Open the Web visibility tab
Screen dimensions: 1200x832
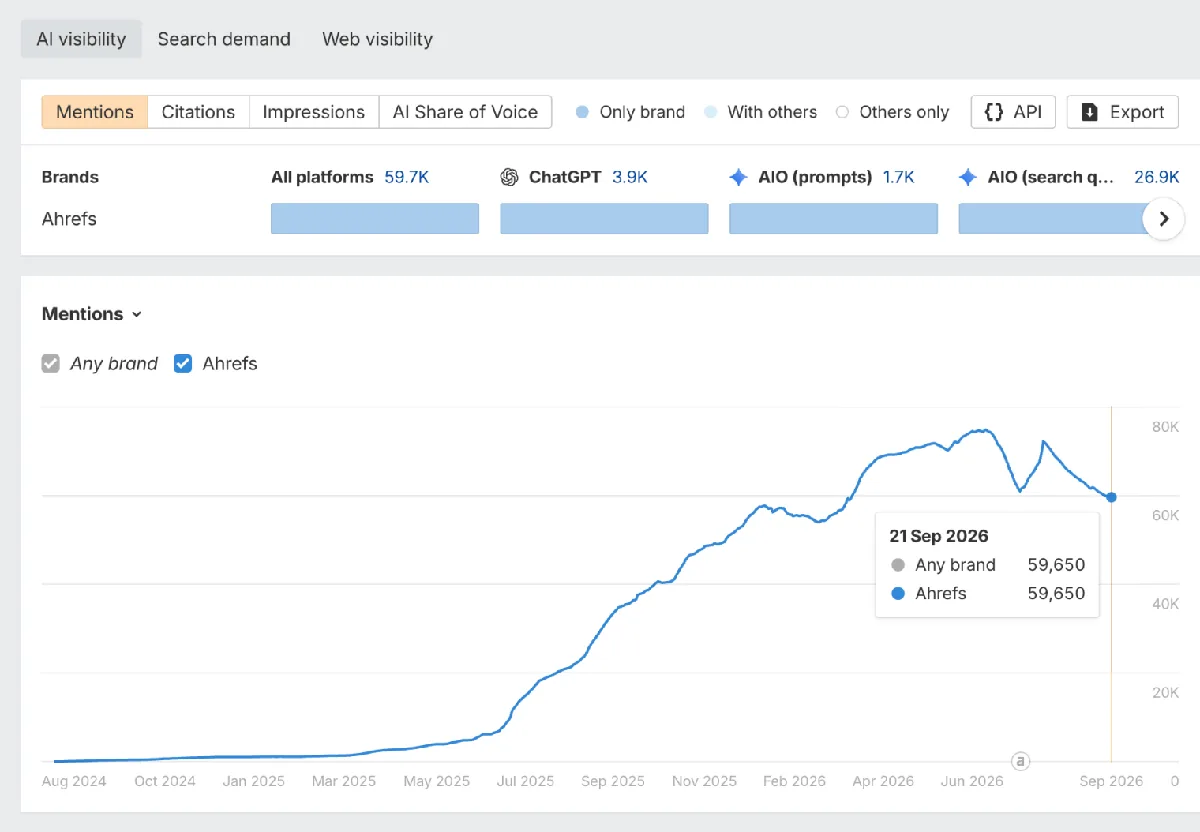[377, 39]
